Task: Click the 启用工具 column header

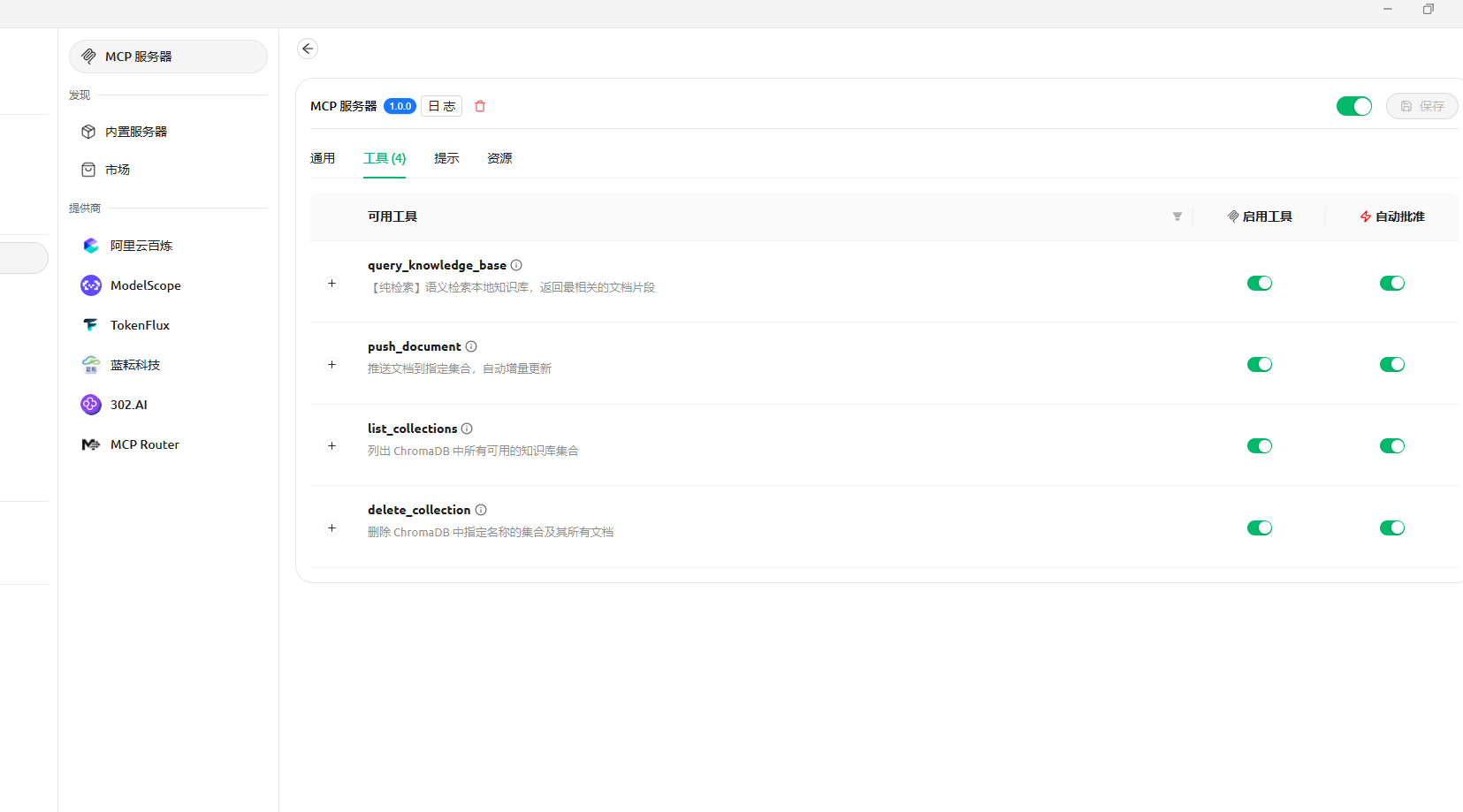Action: tap(1260, 216)
